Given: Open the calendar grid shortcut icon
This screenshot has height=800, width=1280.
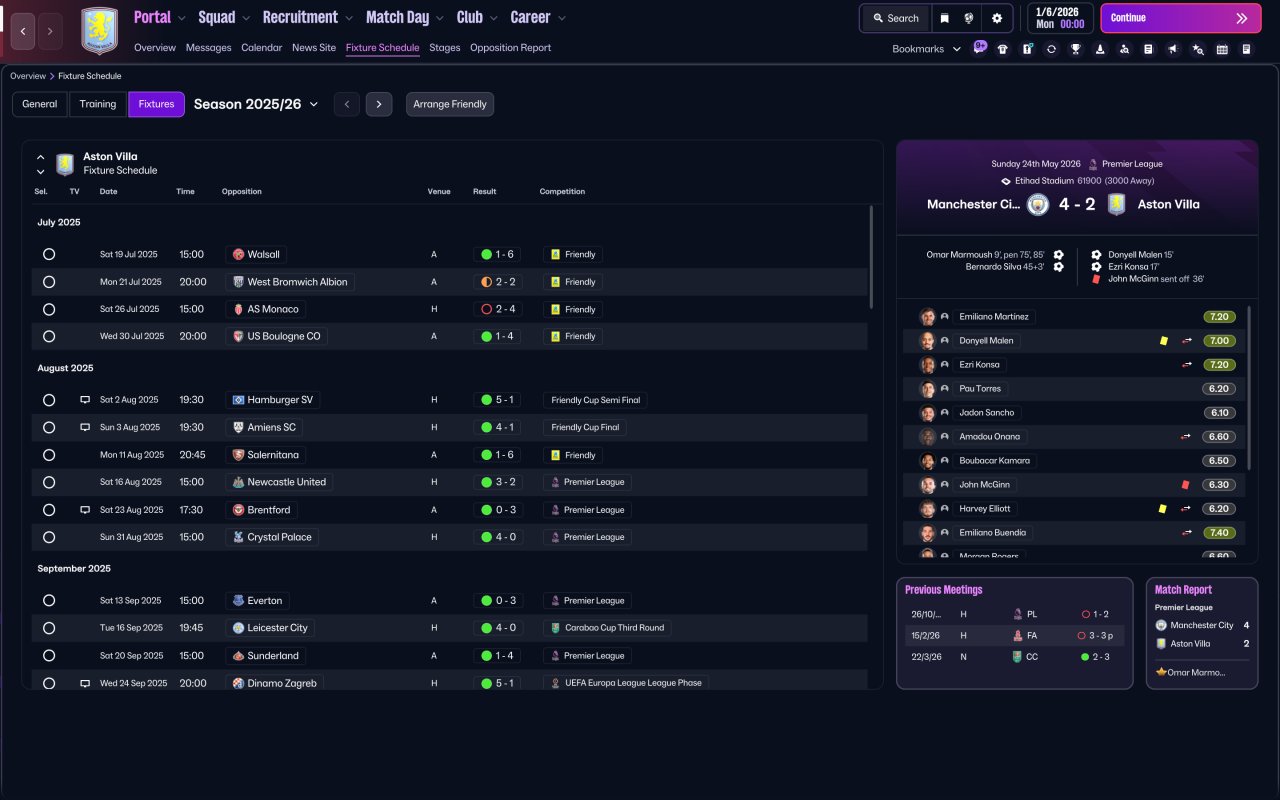Looking at the screenshot, I should (x=1222, y=49).
